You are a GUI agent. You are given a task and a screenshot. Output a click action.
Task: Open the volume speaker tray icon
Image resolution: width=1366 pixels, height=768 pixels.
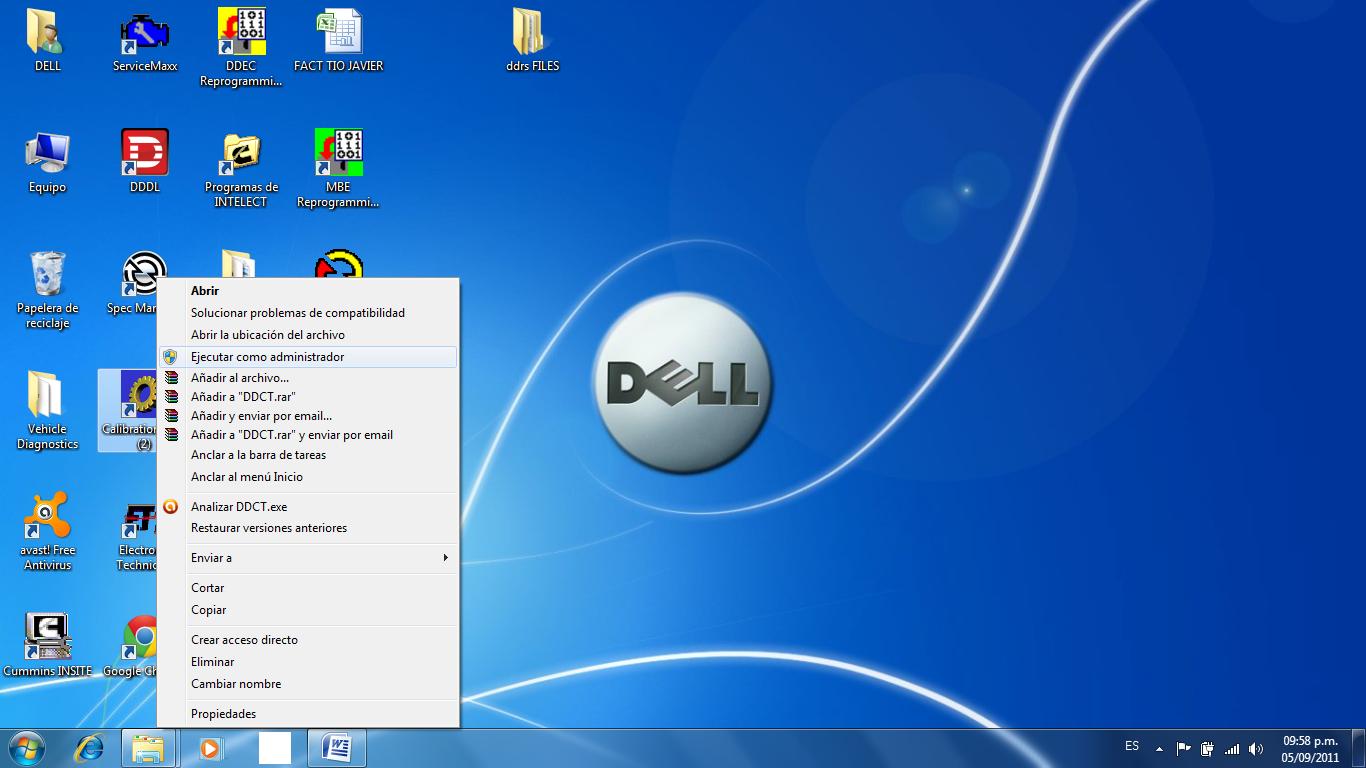tap(1256, 749)
